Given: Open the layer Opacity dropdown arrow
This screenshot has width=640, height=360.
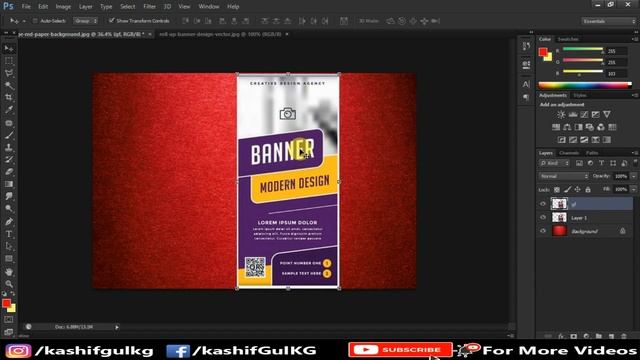Looking at the screenshot, I should click(633, 176).
